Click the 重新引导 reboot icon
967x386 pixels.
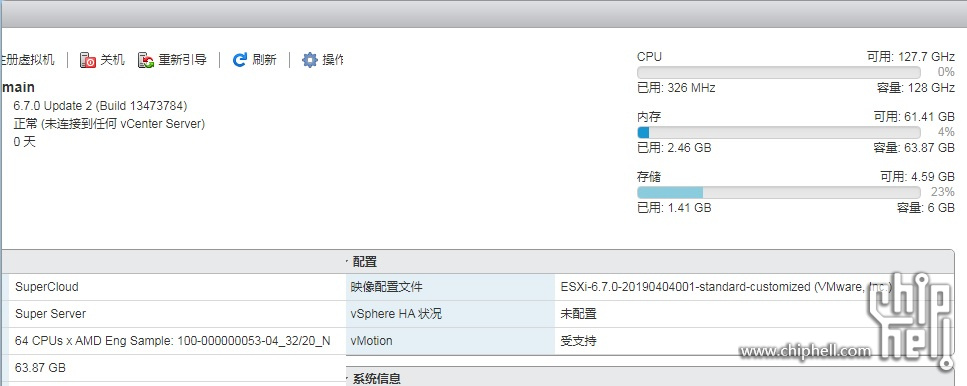point(146,60)
